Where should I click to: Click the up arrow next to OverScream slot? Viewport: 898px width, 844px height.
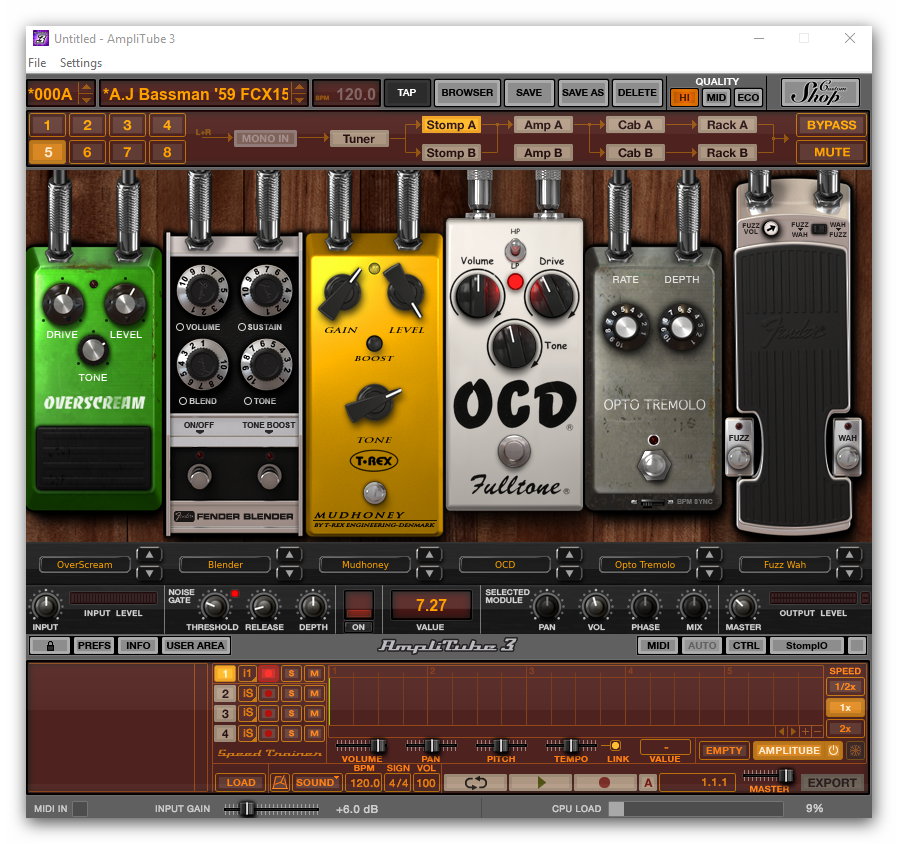pyautogui.click(x=149, y=554)
